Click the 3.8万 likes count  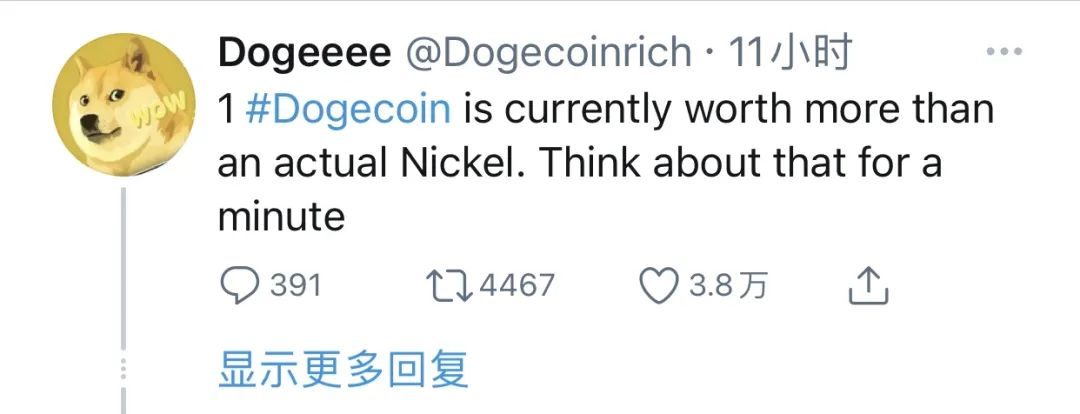728,286
